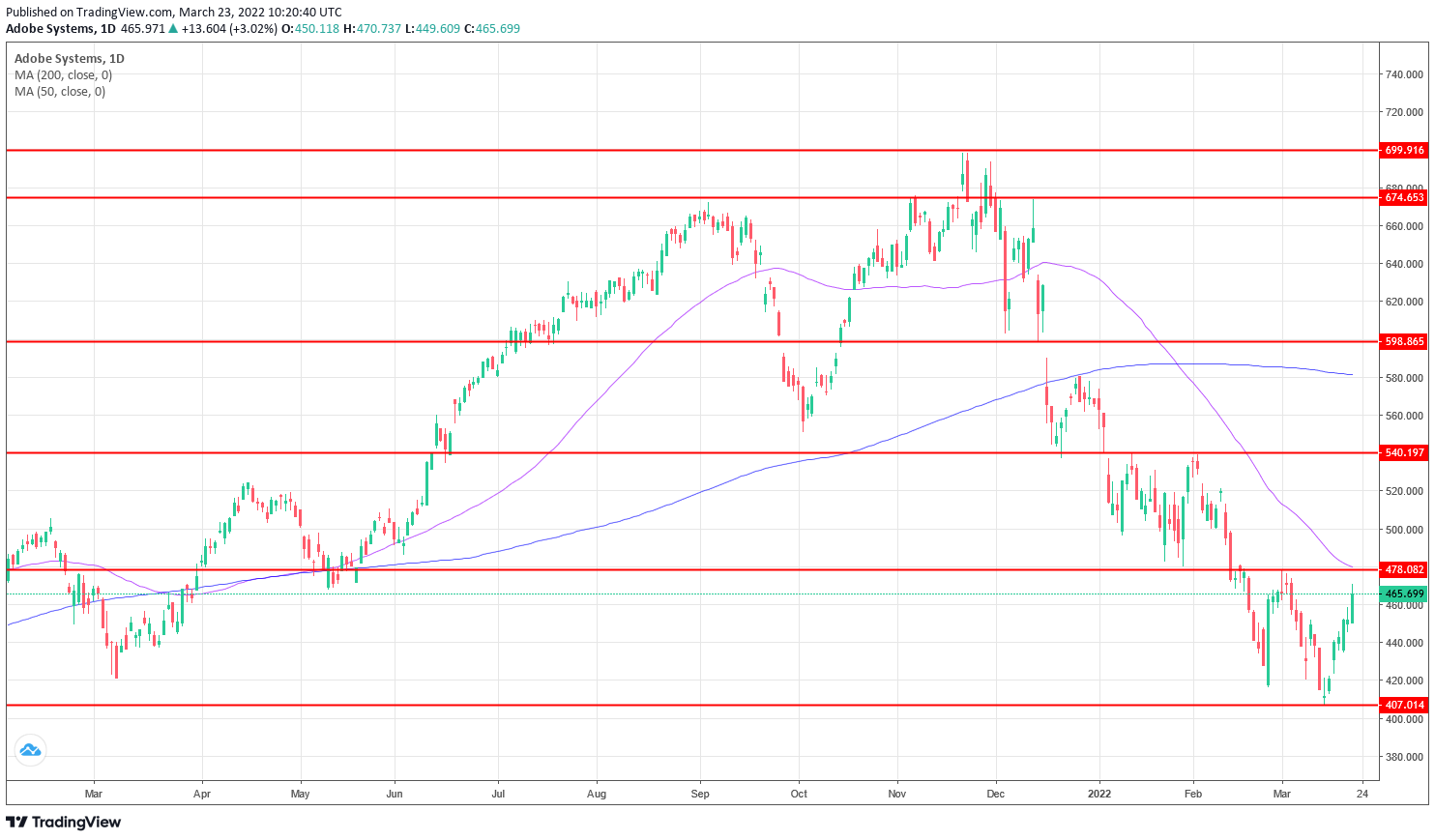Image resolution: width=1435 pixels, height=840 pixels.
Task: Click the 407.014 red price label
Action: click(x=1404, y=706)
